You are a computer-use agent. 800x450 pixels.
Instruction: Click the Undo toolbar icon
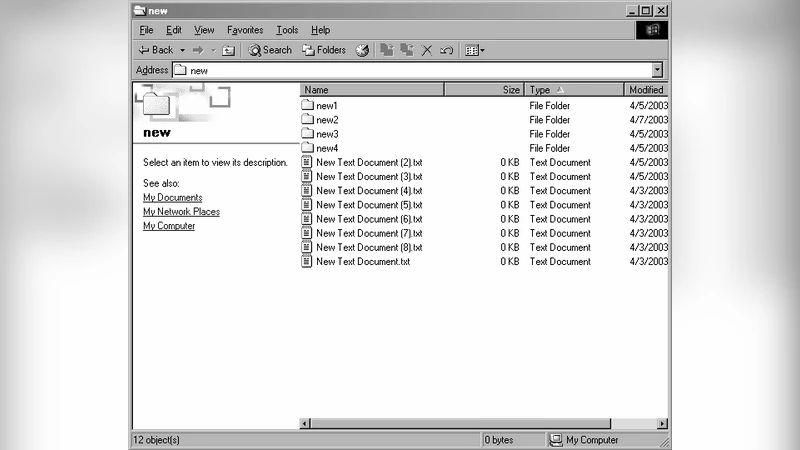(x=447, y=50)
